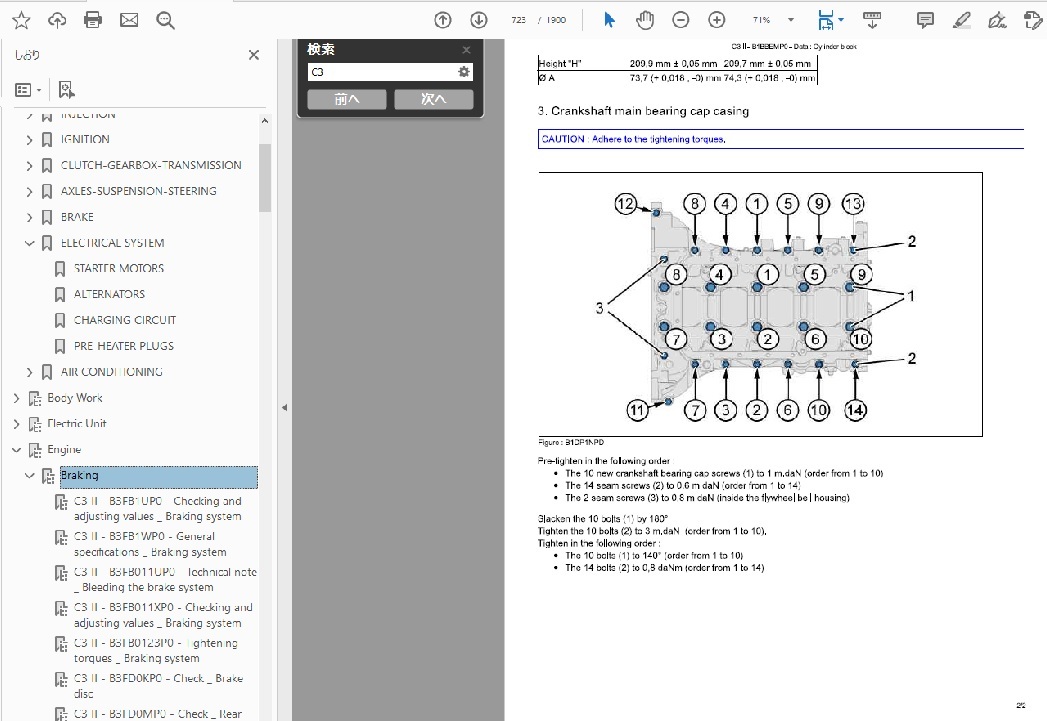Image resolution: width=1047 pixels, height=721 pixels.
Task: Expand the IGNITION bookmark
Action: (x=29, y=140)
